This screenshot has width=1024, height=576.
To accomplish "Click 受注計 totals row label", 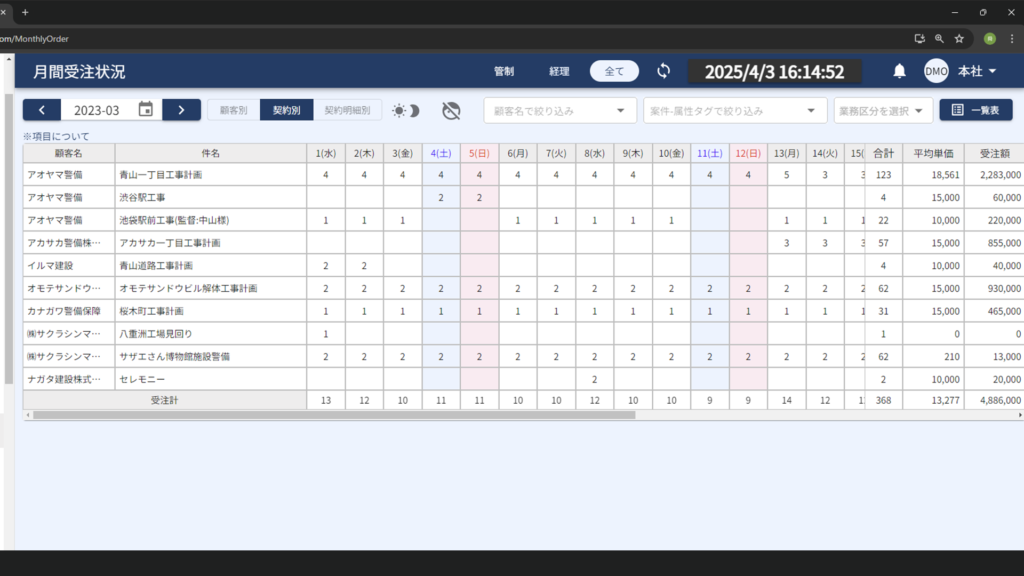I will [x=165, y=400].
